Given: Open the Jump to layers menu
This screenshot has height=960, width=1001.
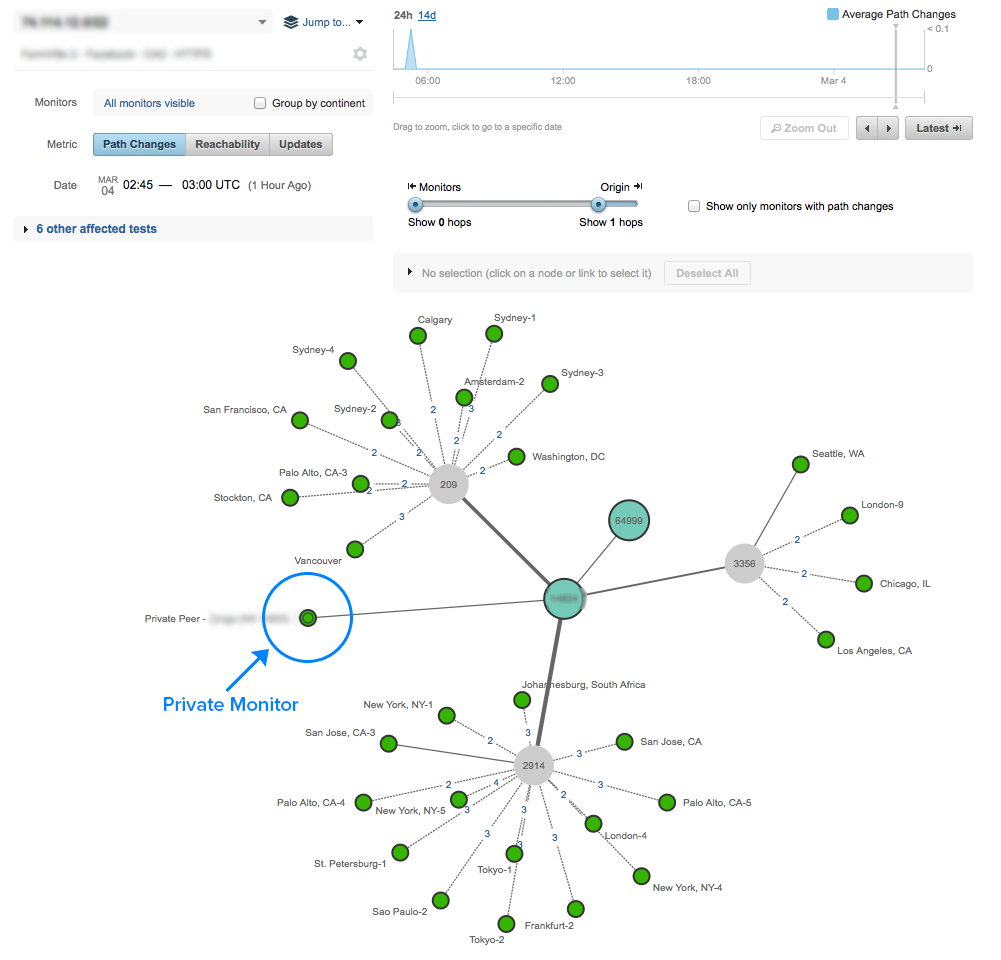Looking at the screenshot, I should (323, 22).
